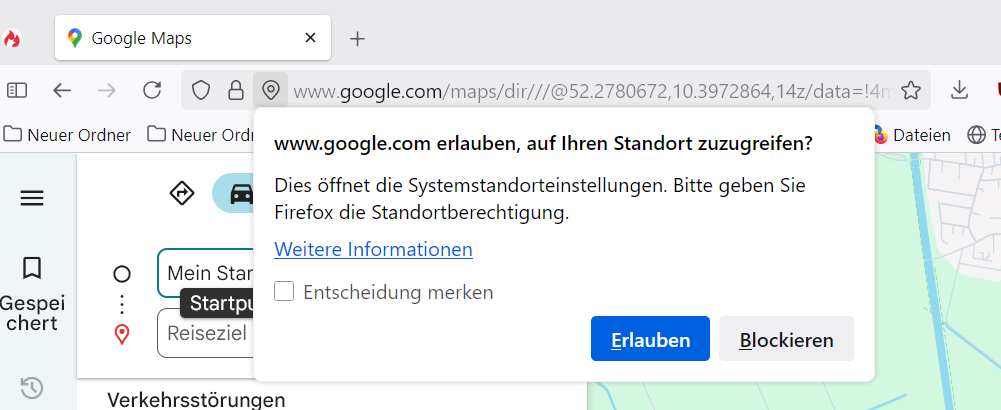Image resolution: width=1001 pixels, height=410 pixels.
Task: Go back to the previous page
Action: tap(62, 91)
